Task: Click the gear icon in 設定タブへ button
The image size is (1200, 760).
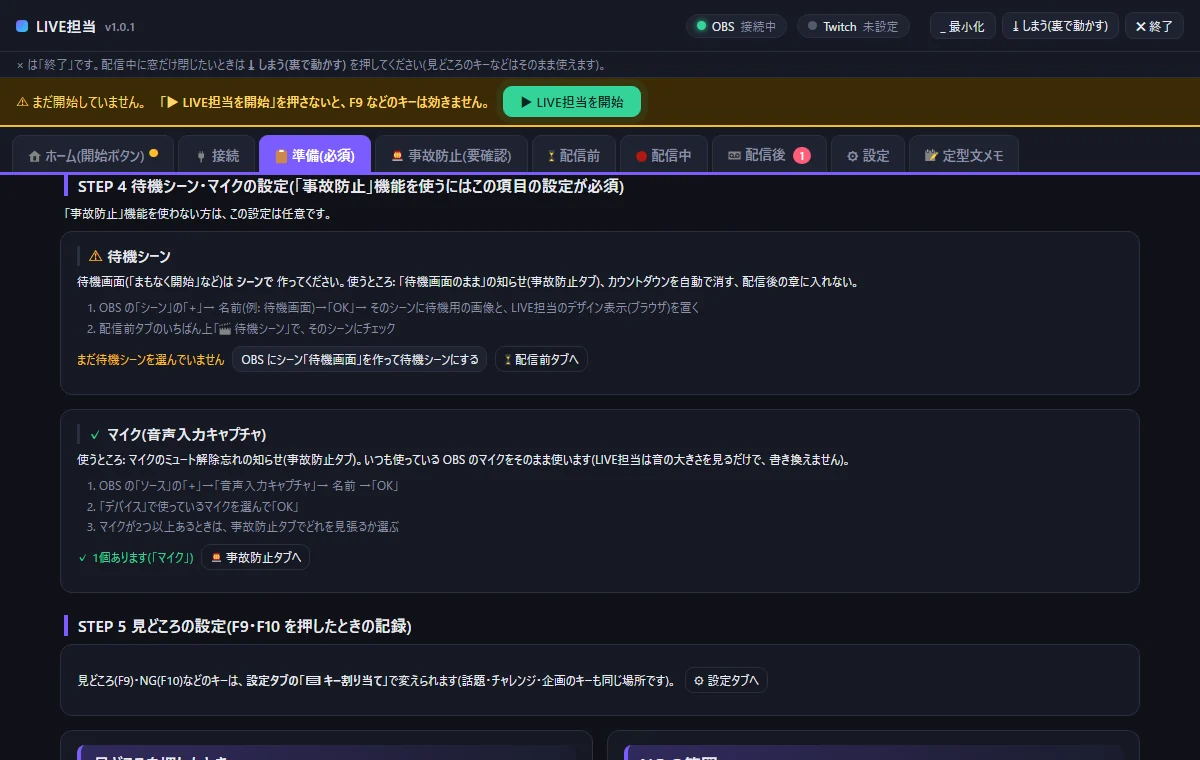Action: point(699,680)
